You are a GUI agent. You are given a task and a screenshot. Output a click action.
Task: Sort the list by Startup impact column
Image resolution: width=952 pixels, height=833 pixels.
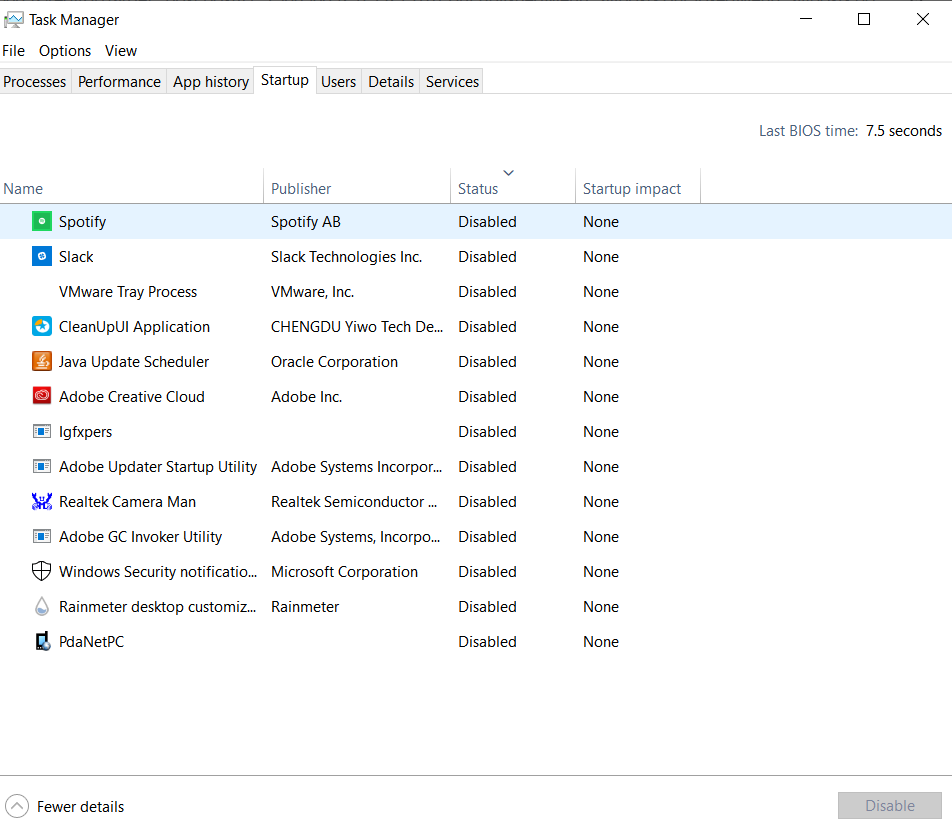click(x=632, y=189)
